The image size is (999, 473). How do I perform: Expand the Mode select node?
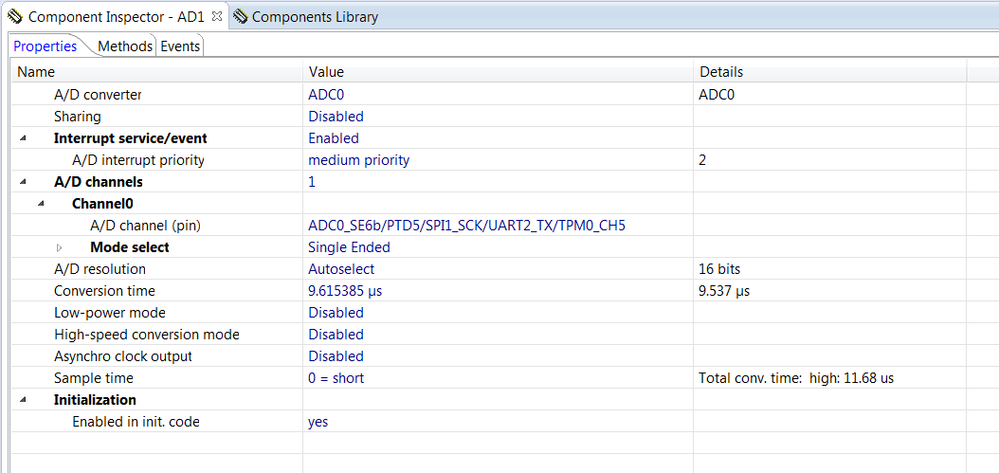pyautogui.click(x=60, y=248)
